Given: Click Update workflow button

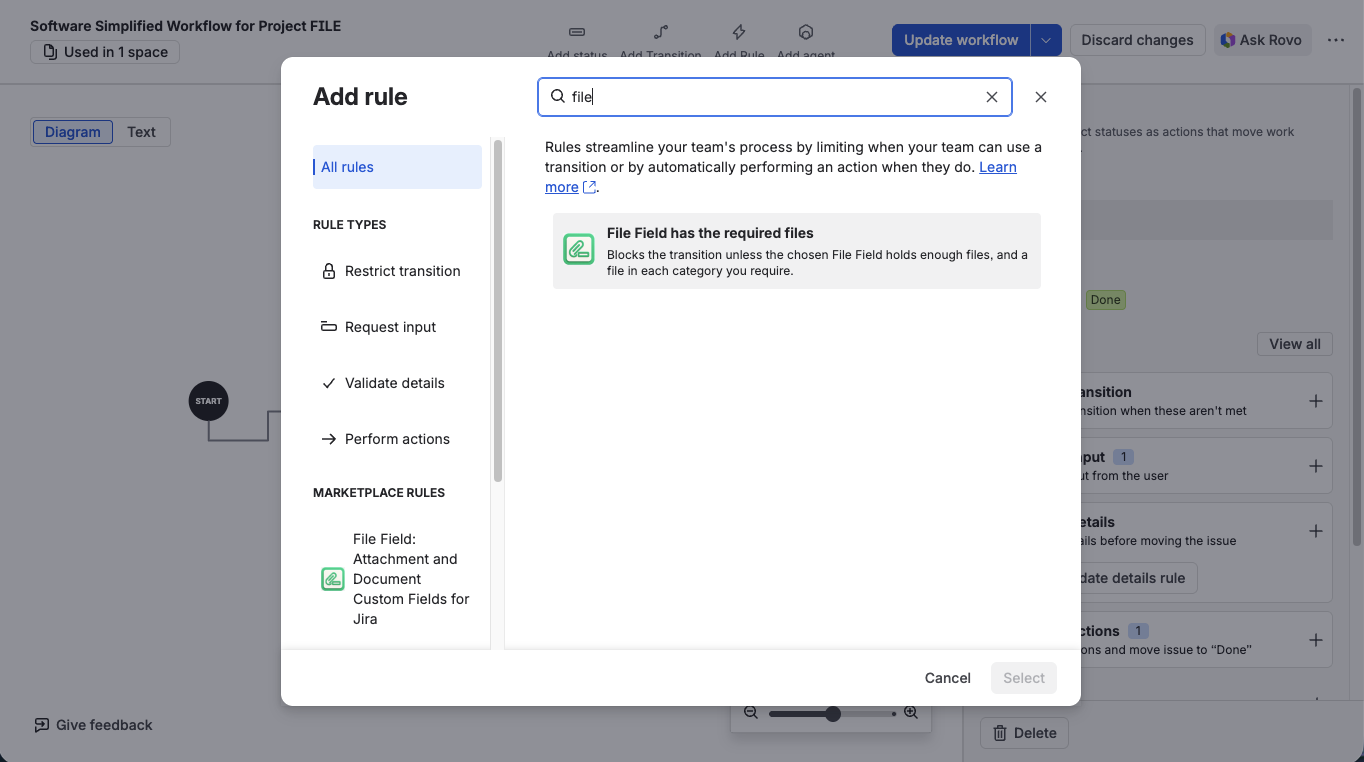Looking at the screenshot, I should coord(961,40).
